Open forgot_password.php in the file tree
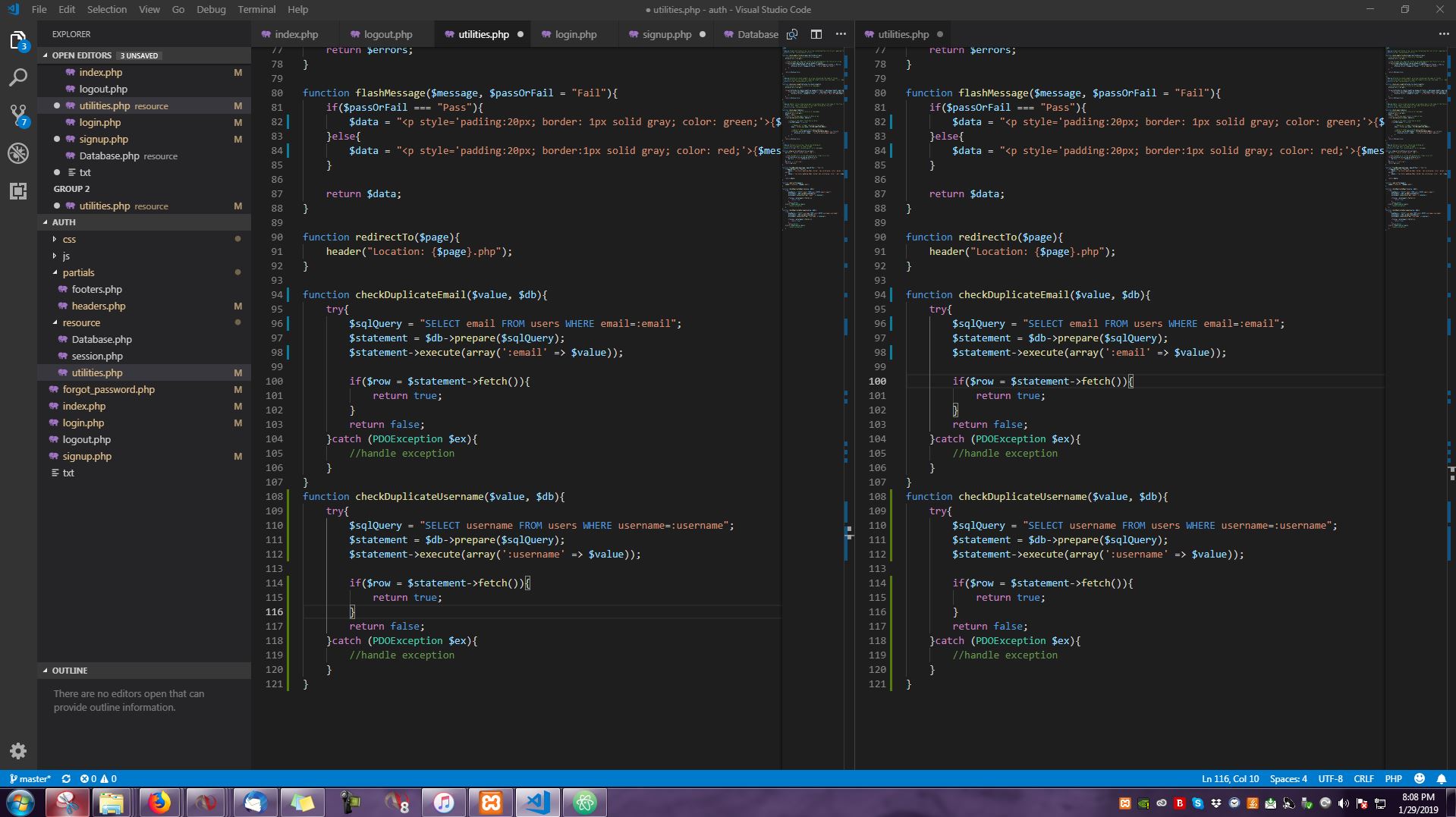The width and height of the screenshot is (1456, 817). (x=108, y=389)
